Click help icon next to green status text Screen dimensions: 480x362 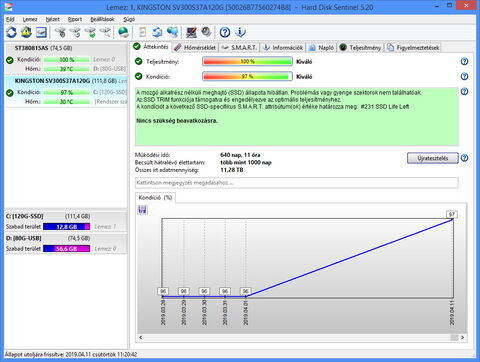pyautogui.click(x=464, y=91)
